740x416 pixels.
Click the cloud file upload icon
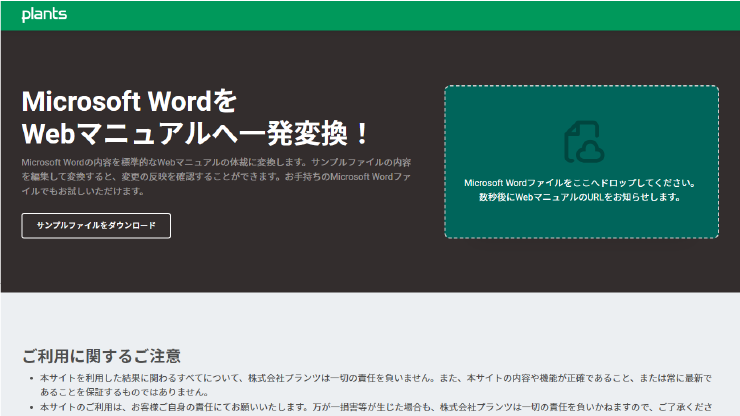582,142
